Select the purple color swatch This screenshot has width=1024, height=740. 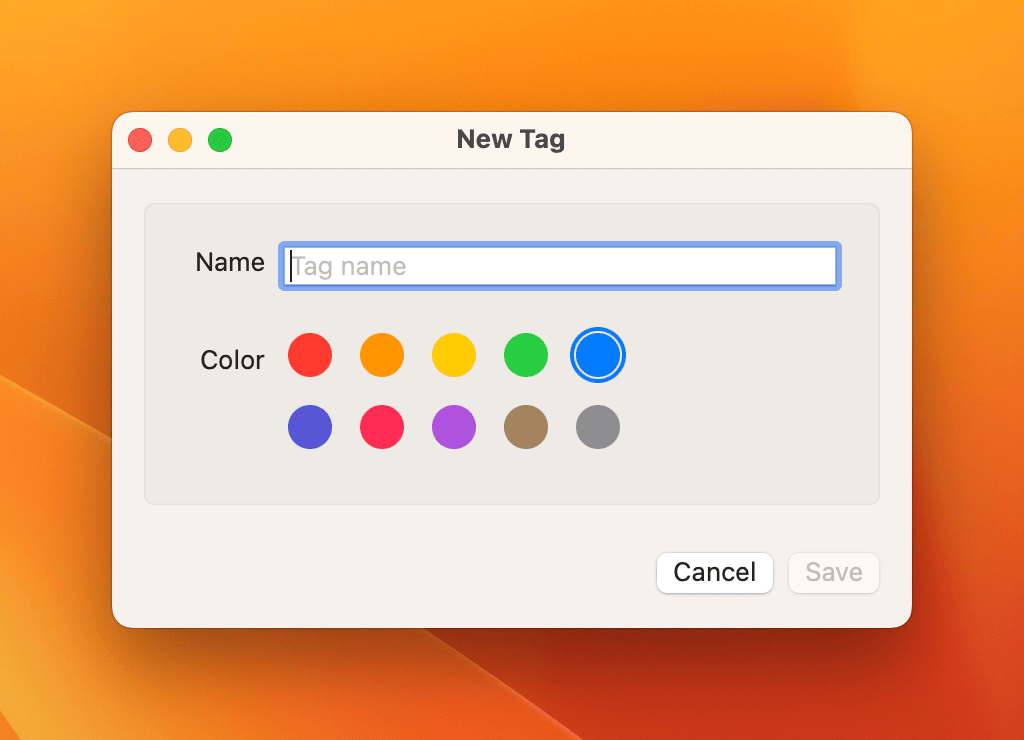454,427
